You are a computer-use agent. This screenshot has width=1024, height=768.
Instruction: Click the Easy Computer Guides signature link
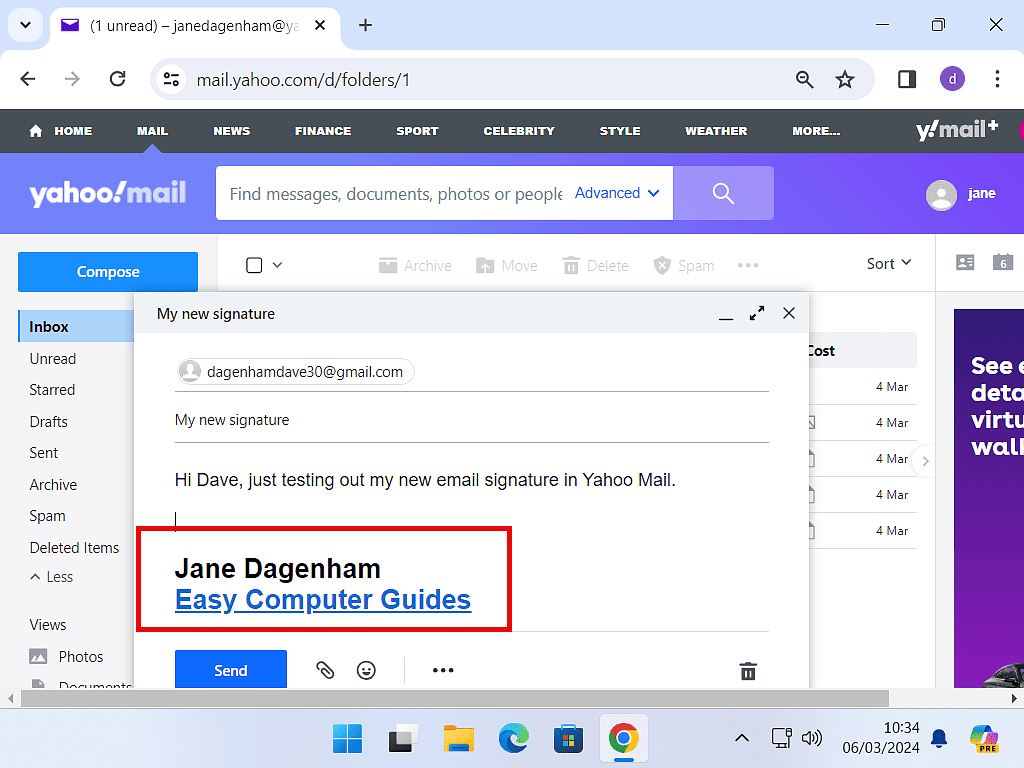point(322,600)
